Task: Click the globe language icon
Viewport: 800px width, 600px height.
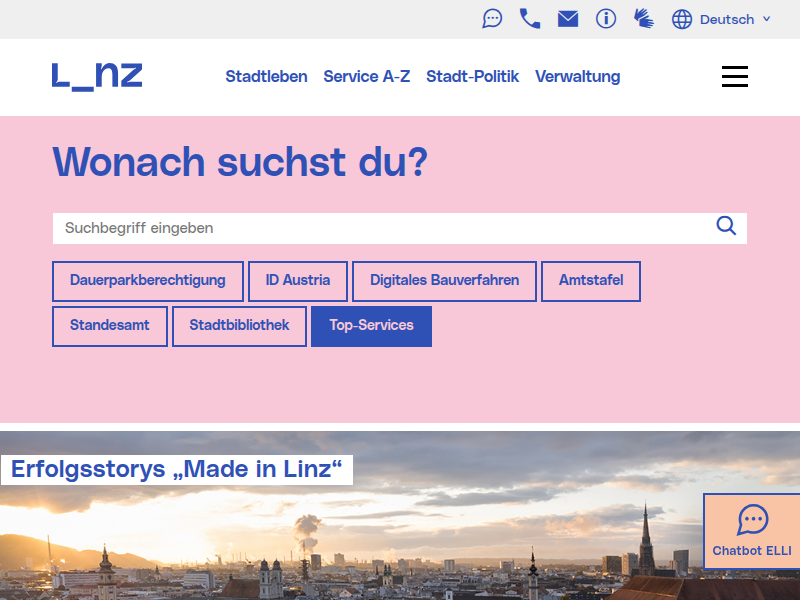Action: [681, 19]
